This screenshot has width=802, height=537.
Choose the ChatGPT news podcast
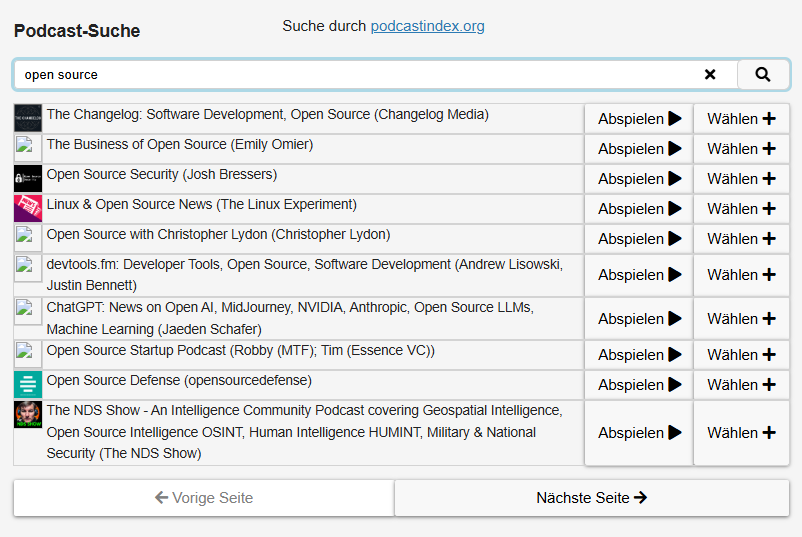click(x=741, y=319)
